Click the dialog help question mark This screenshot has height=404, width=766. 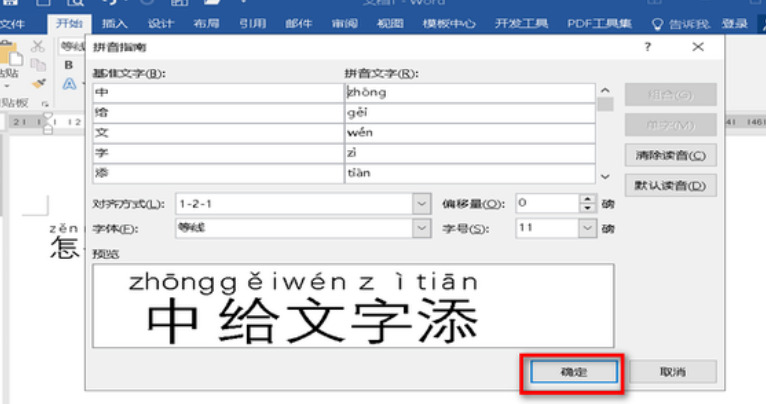tap(648, 47)
